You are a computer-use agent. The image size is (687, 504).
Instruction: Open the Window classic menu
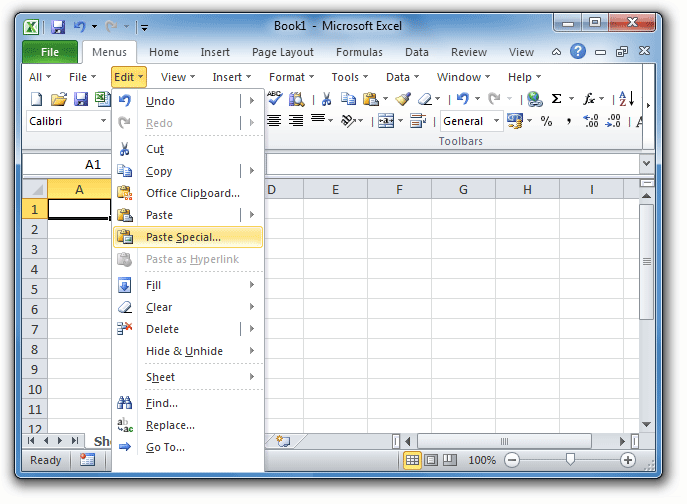tap(463, 77)
